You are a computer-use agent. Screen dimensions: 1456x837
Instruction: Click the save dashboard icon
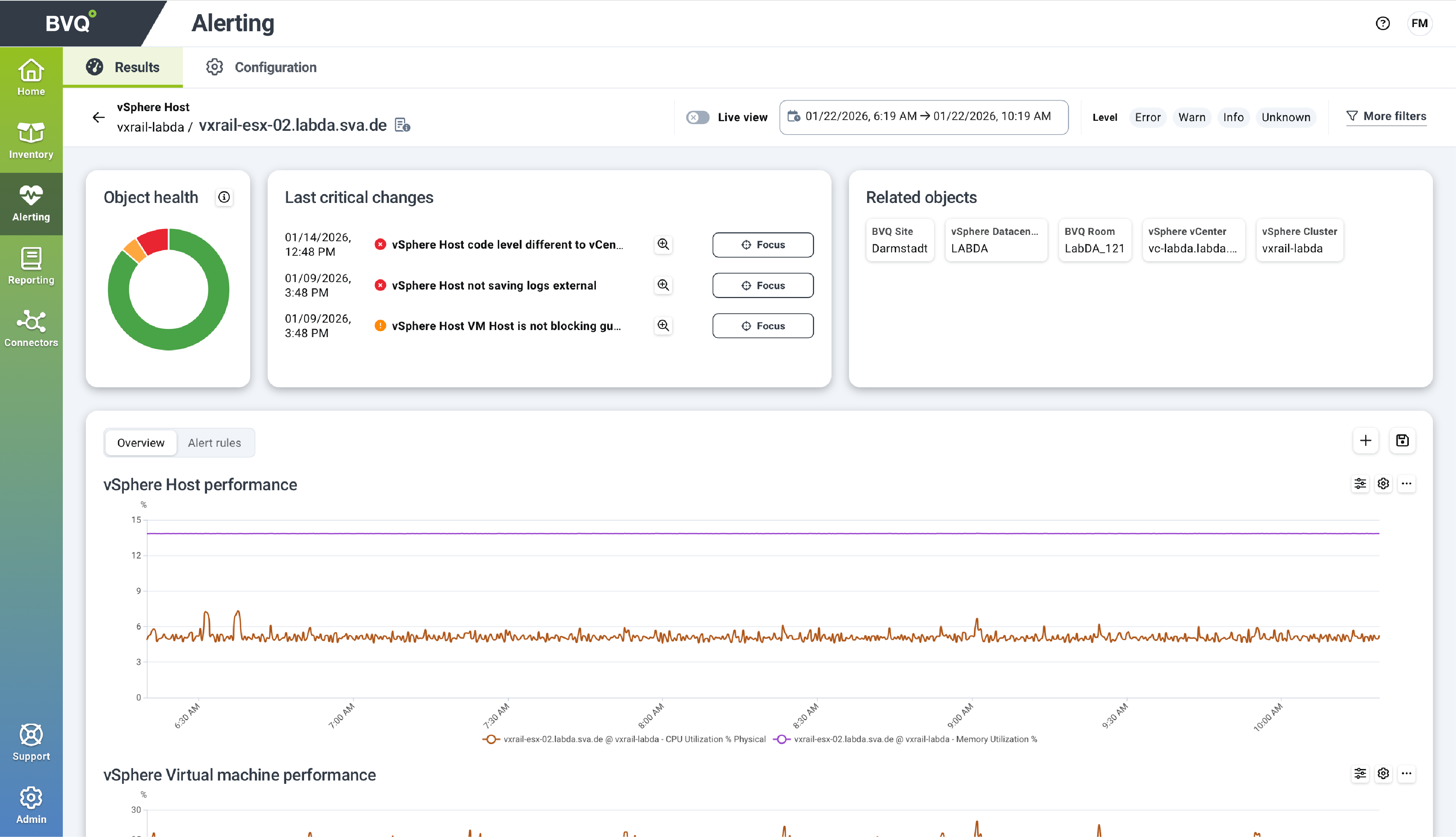(1402, 441)
